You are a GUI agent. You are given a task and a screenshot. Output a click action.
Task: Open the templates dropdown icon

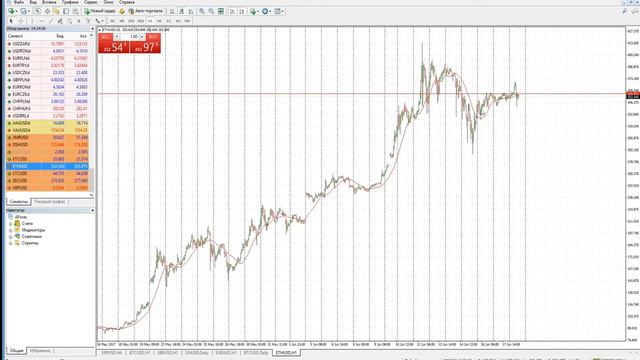tap(279, 11)
